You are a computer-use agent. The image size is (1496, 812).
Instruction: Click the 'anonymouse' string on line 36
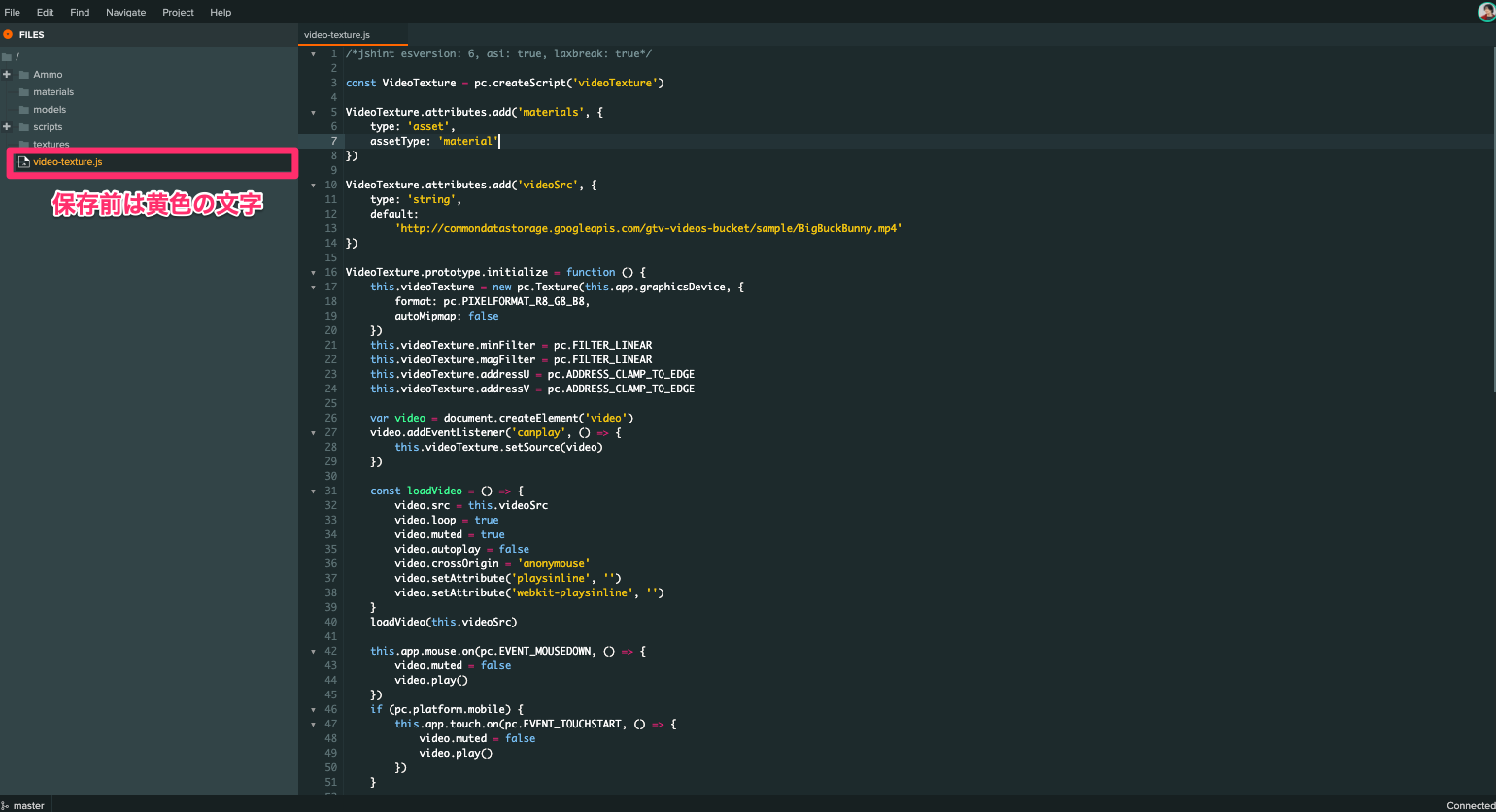pyautogui.click(x=554, y=564)
